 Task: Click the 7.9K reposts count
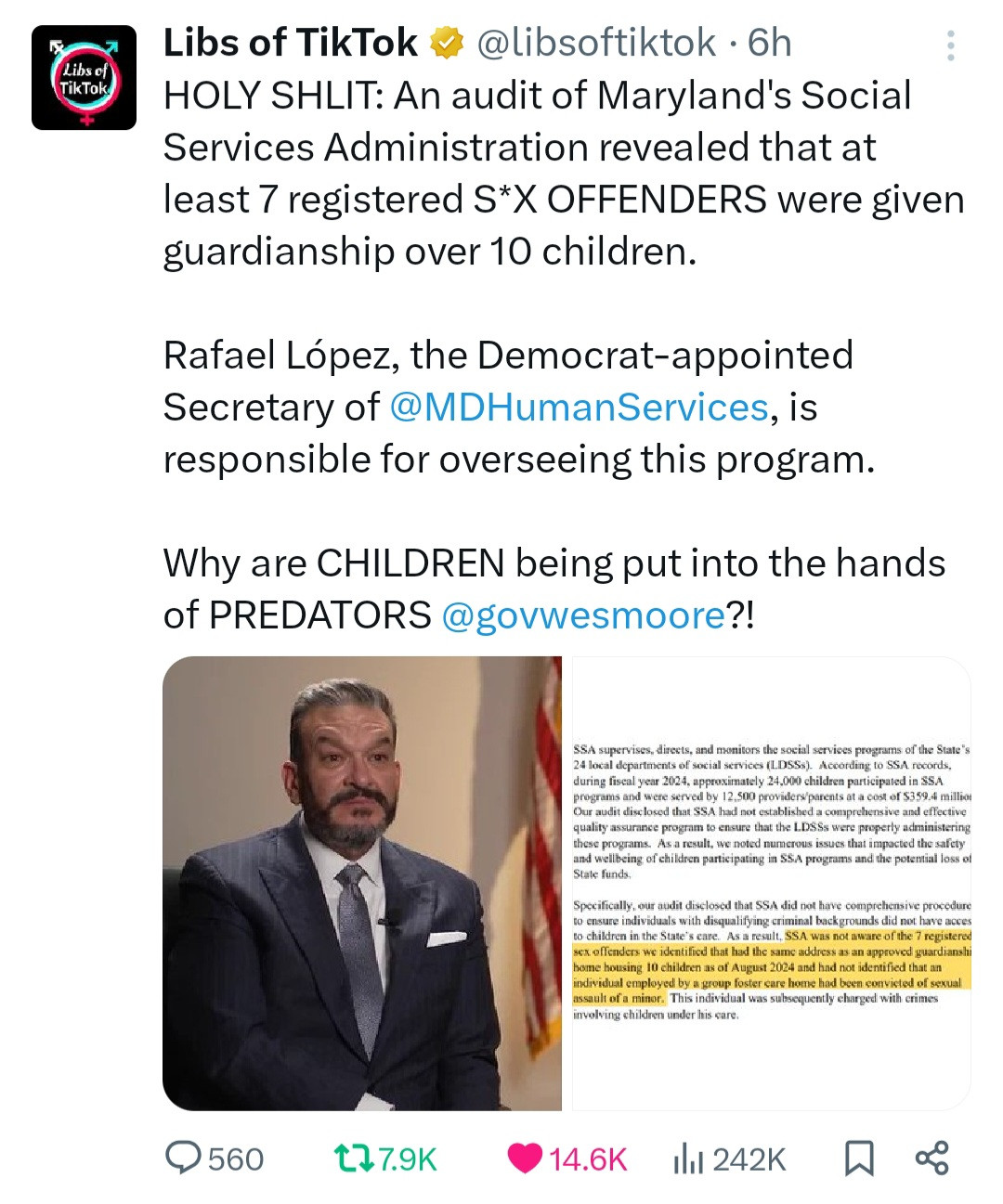408,1159
